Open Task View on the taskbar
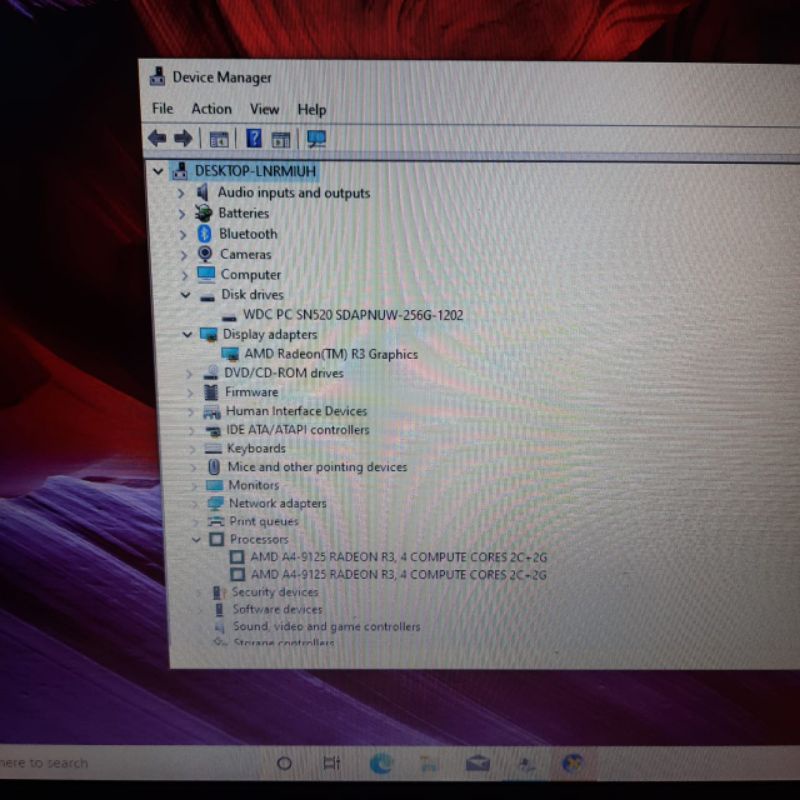Image resolution: width=800 pixels, height=800 pixels. [x=332, y=763]
